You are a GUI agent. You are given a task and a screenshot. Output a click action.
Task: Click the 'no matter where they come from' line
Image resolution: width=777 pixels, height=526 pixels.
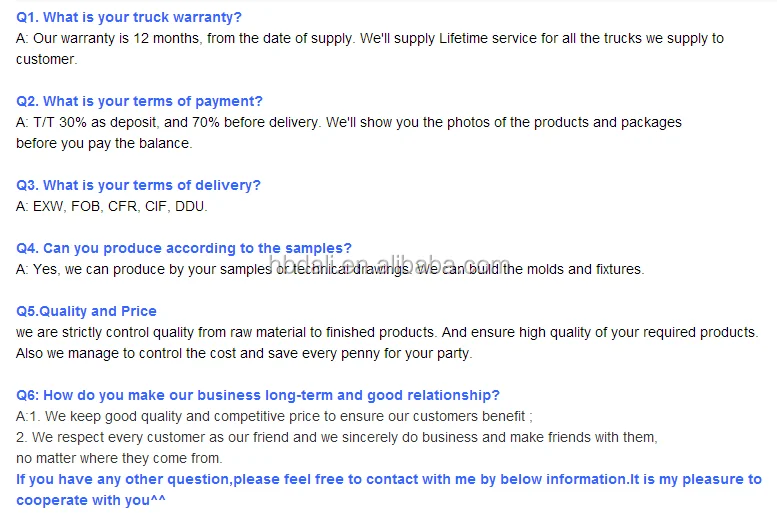pos(119,459)
